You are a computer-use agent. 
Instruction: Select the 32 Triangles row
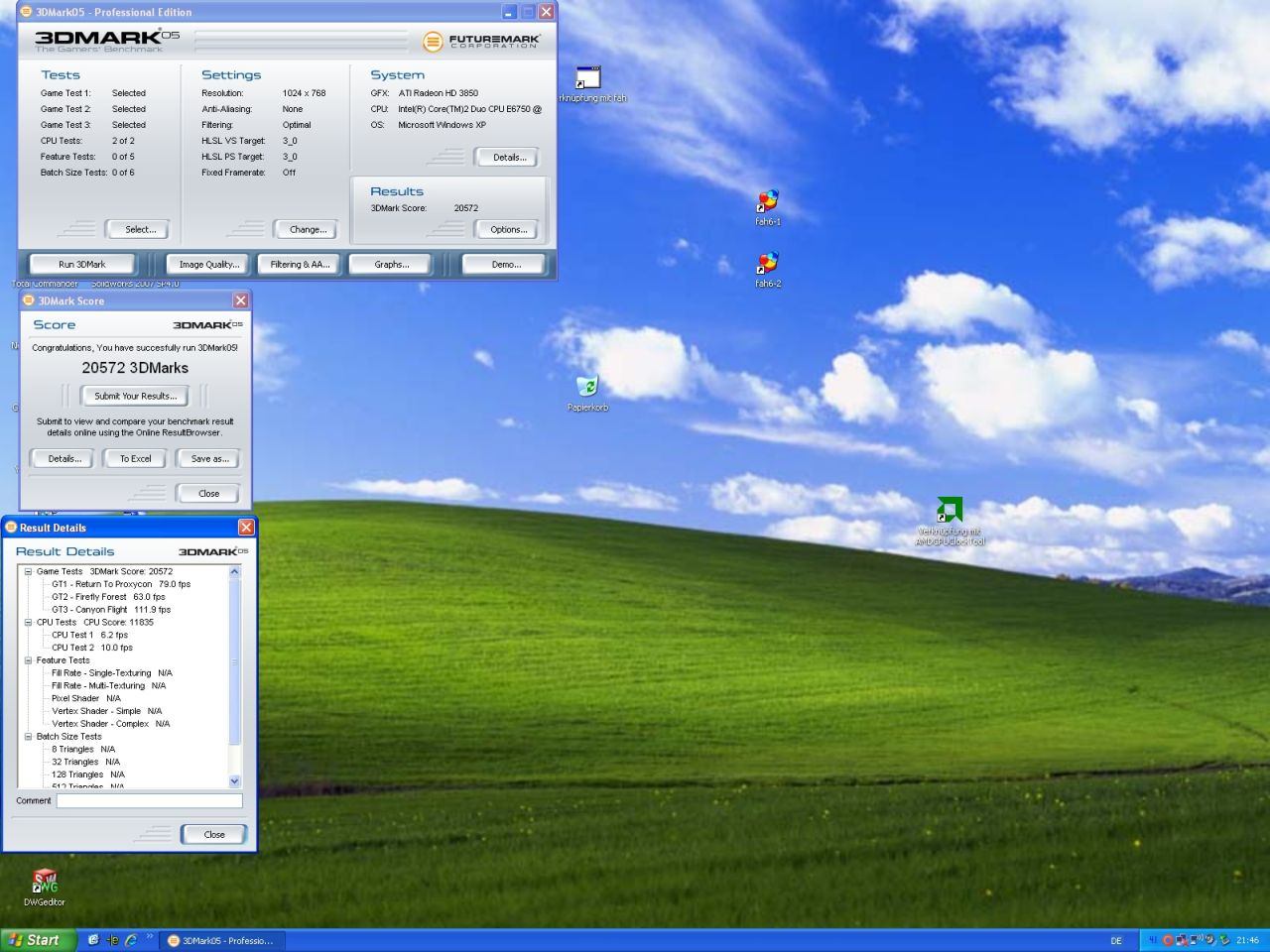(85, 763)
